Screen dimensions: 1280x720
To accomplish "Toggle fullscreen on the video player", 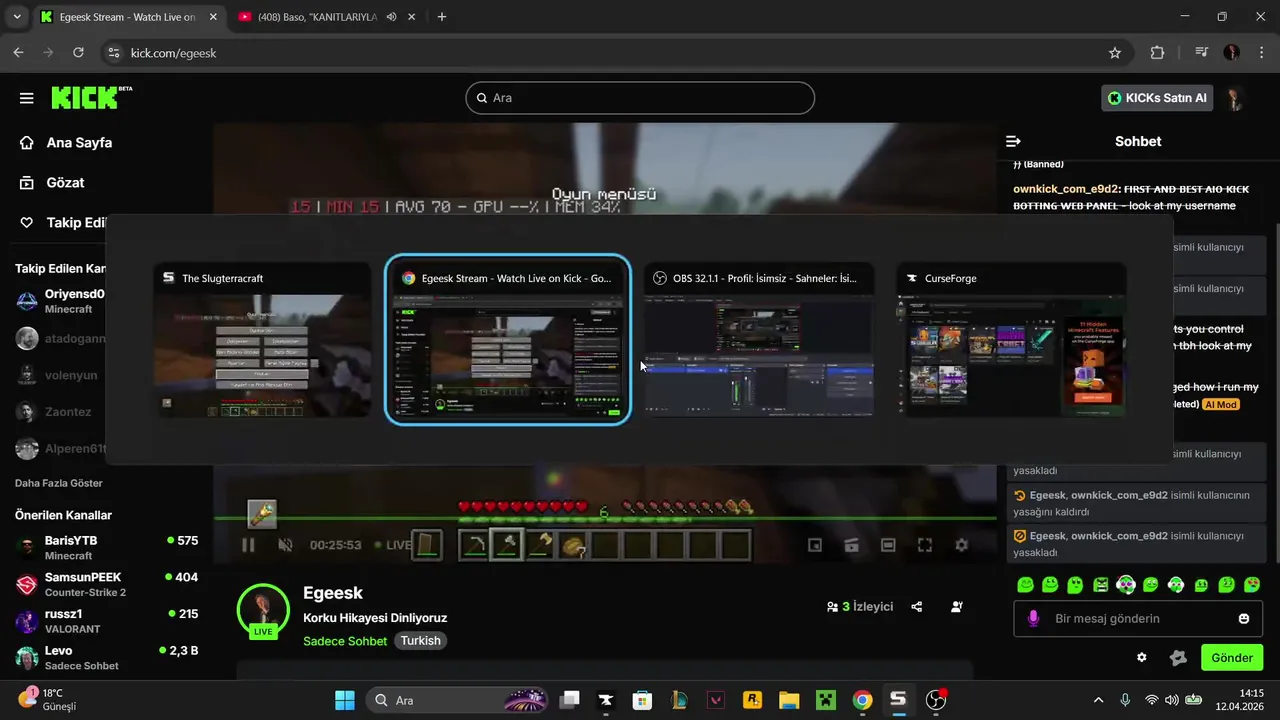I will pyautogui.click(x=925, y=545).
